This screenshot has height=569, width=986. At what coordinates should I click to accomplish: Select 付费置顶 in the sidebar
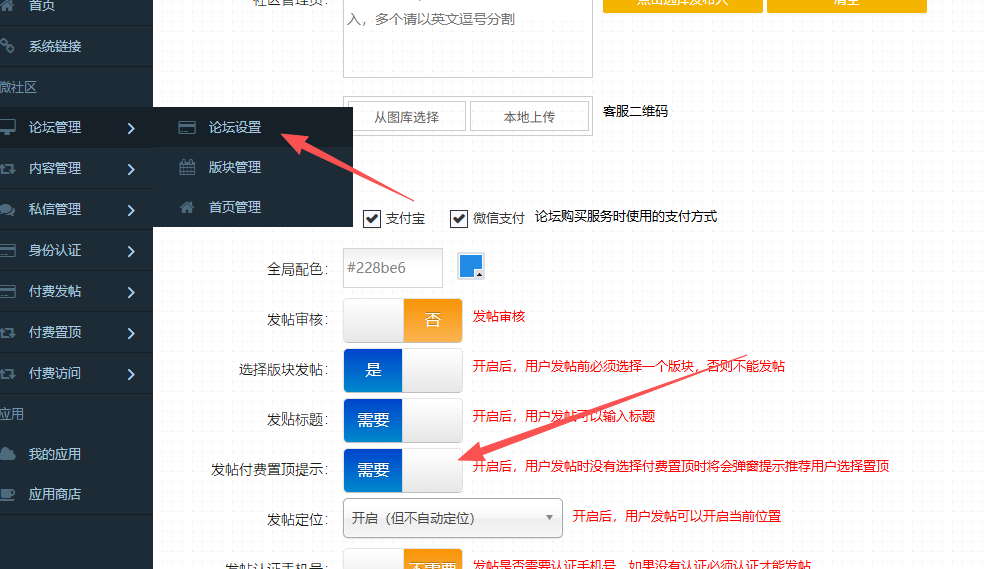coord(55,333)
